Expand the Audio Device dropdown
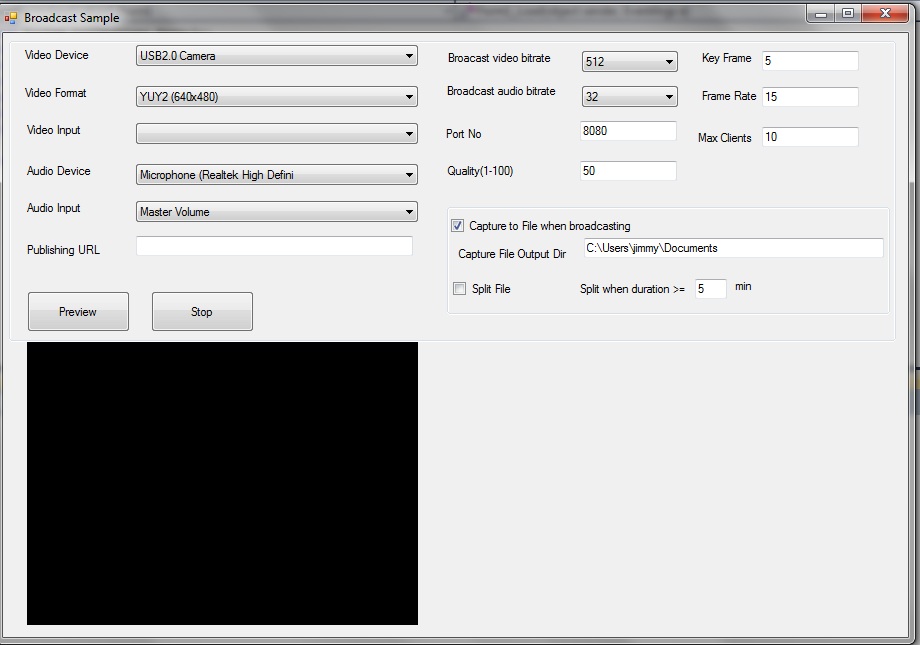The height and width of the screenshot is (645, 920). [276, 175]
